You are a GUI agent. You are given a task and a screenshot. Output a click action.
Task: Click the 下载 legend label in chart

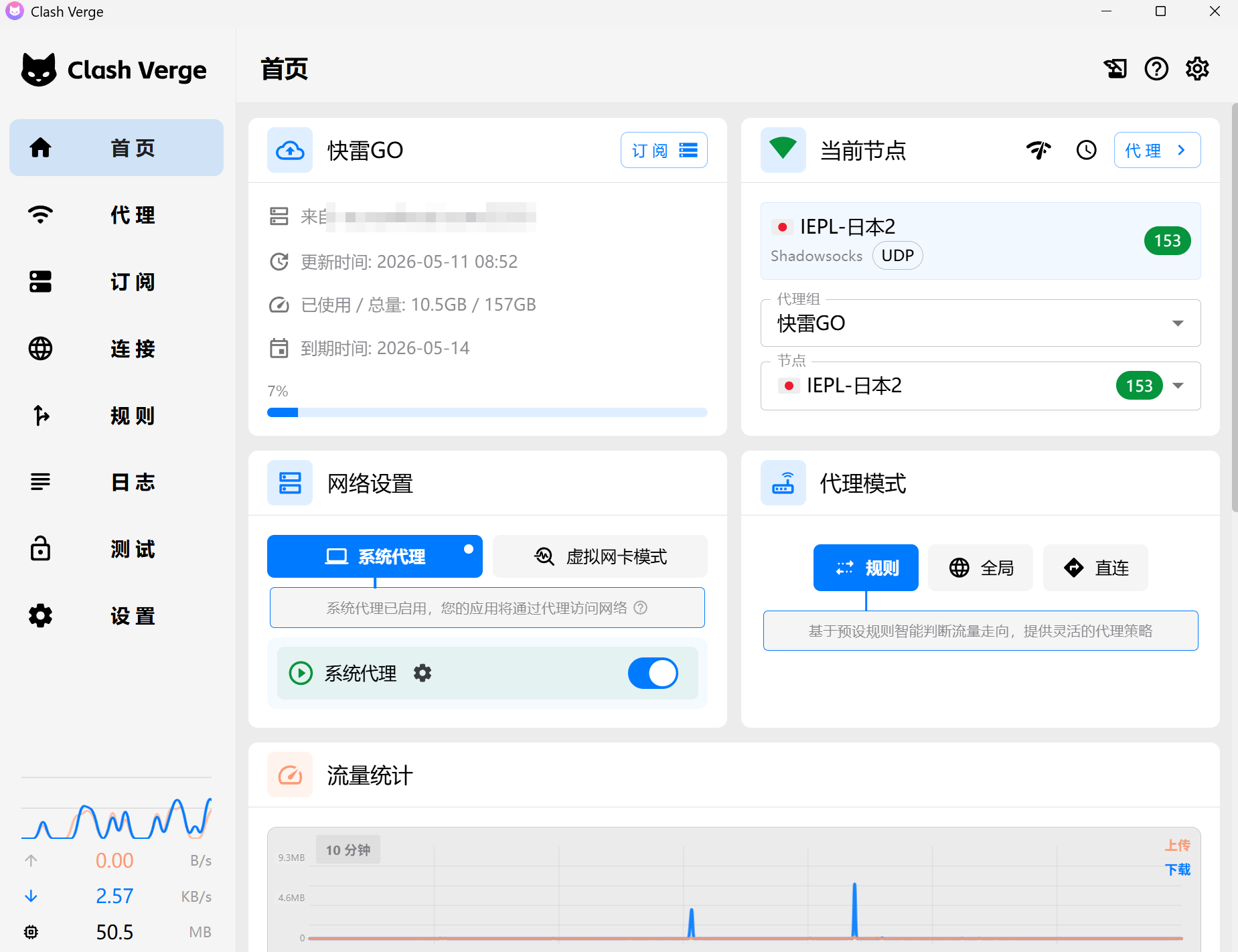[1178, 869]
